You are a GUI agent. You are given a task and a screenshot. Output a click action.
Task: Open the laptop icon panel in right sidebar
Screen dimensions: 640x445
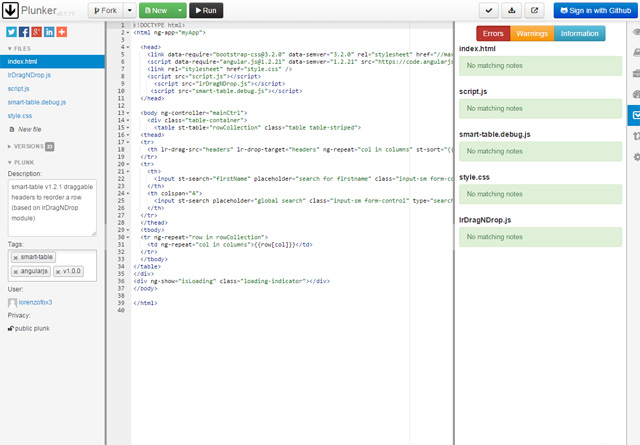tap(636, 52)
